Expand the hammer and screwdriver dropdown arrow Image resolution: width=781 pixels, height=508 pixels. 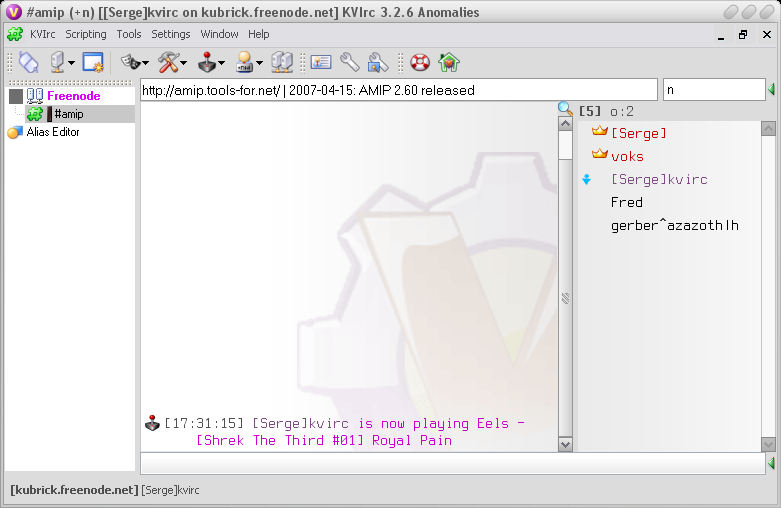click(x=184, y=63)
